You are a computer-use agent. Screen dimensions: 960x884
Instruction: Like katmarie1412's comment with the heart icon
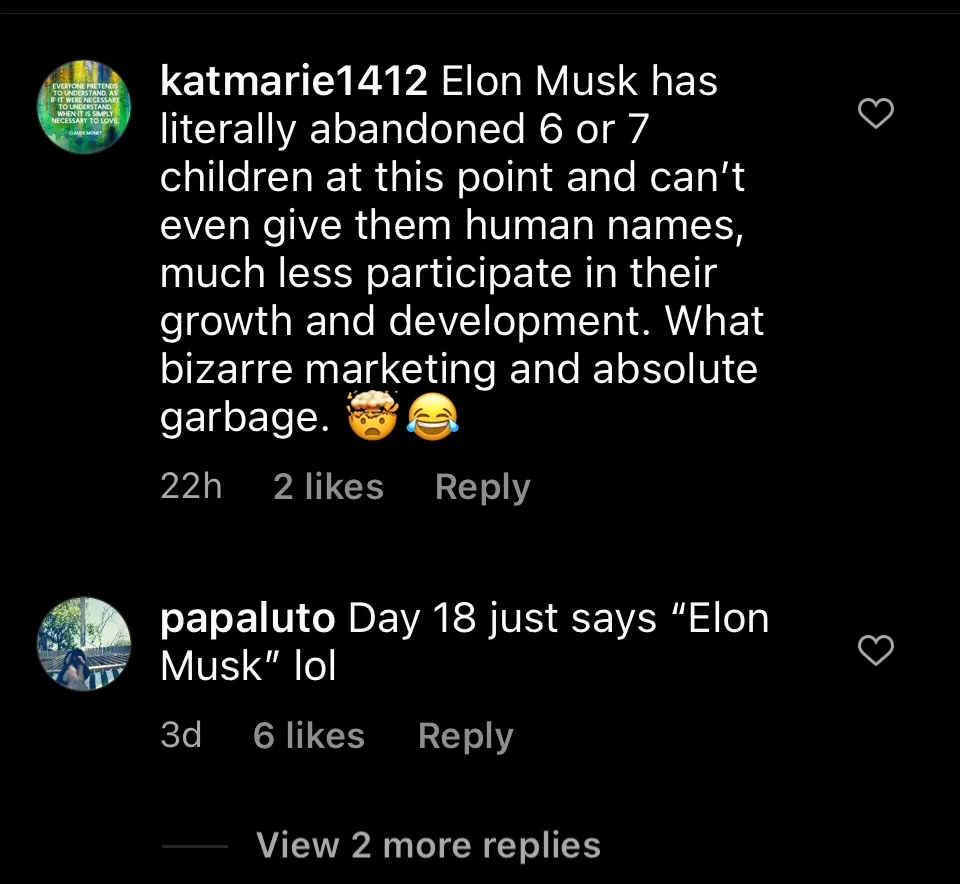tap(876, 114)
